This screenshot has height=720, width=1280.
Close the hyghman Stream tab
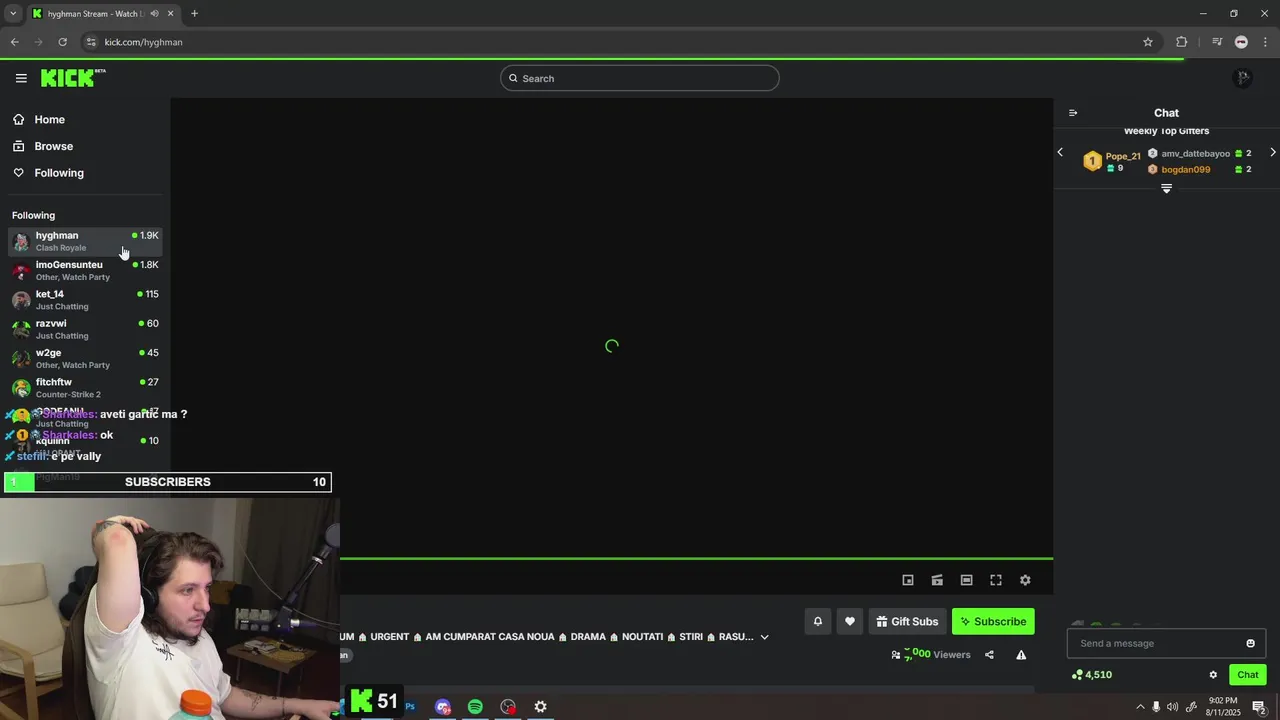tap(171, 14)
